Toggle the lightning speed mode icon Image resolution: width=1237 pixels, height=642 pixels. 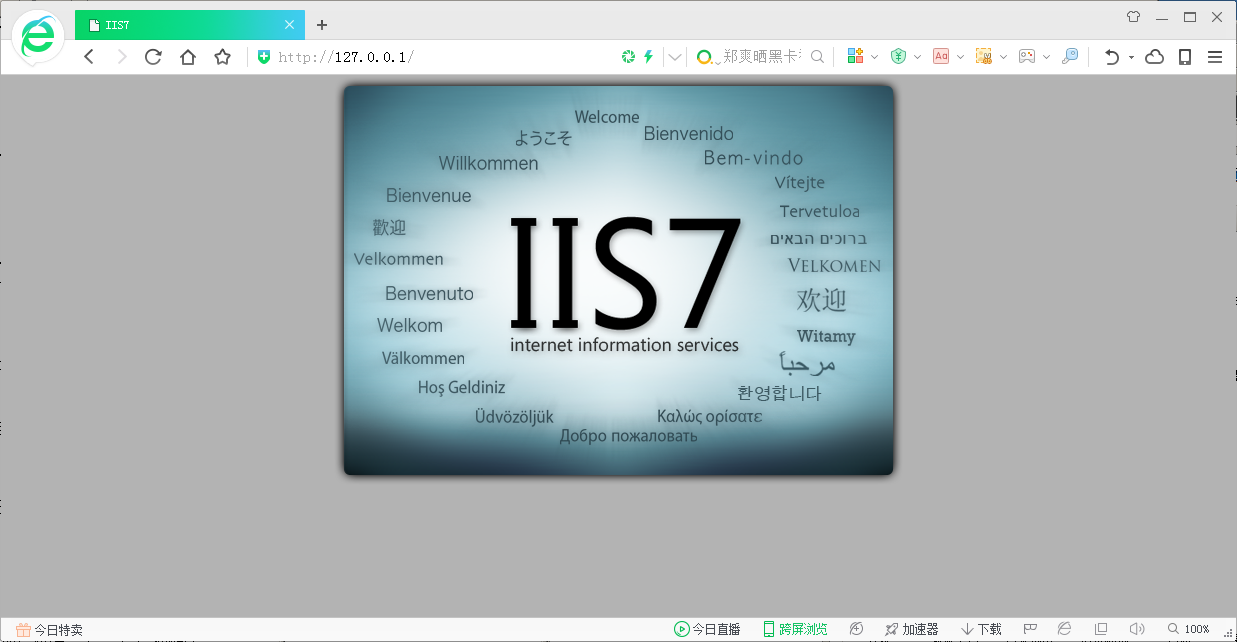tap(648, 57)
